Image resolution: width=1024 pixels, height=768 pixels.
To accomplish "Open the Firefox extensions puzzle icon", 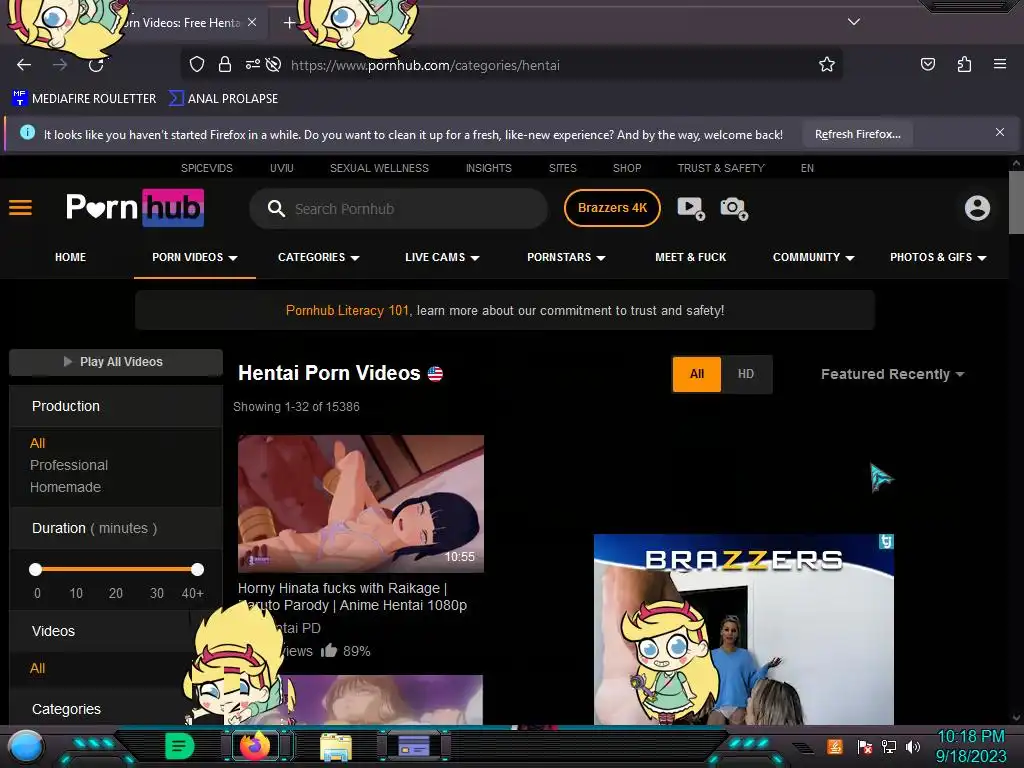I will point(964,64).
